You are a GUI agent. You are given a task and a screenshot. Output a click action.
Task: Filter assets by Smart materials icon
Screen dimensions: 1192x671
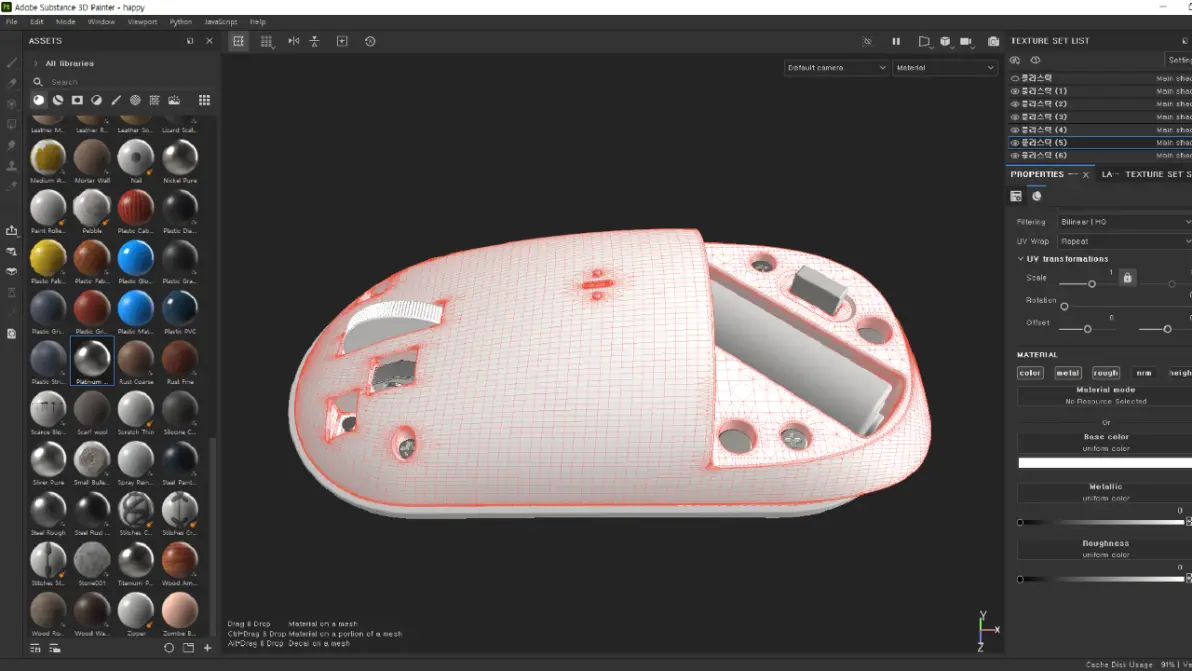click(58, 100)
